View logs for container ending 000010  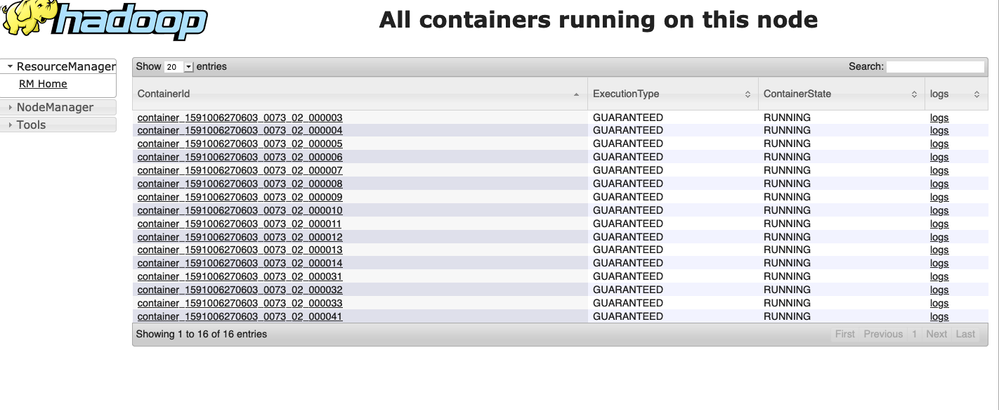click(x=939, y=211)
